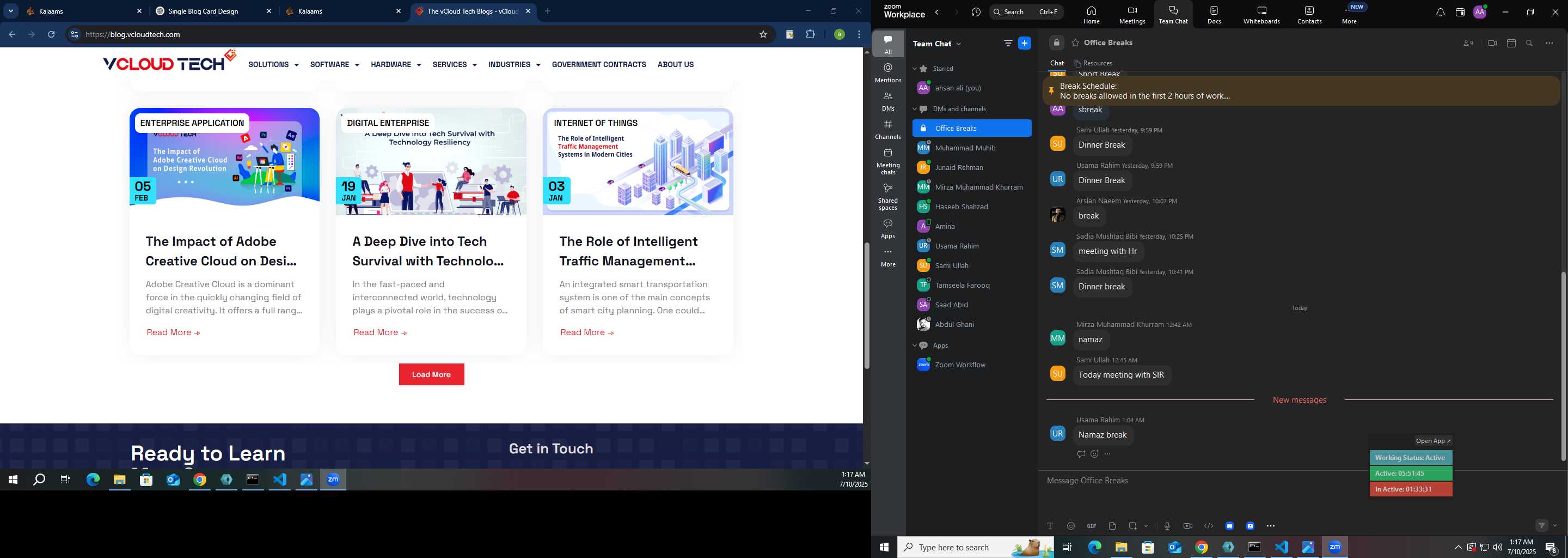Open the AA profile avatar menu
The width and height of the screenshot is (1568, 558).
tap(1480, 11)
